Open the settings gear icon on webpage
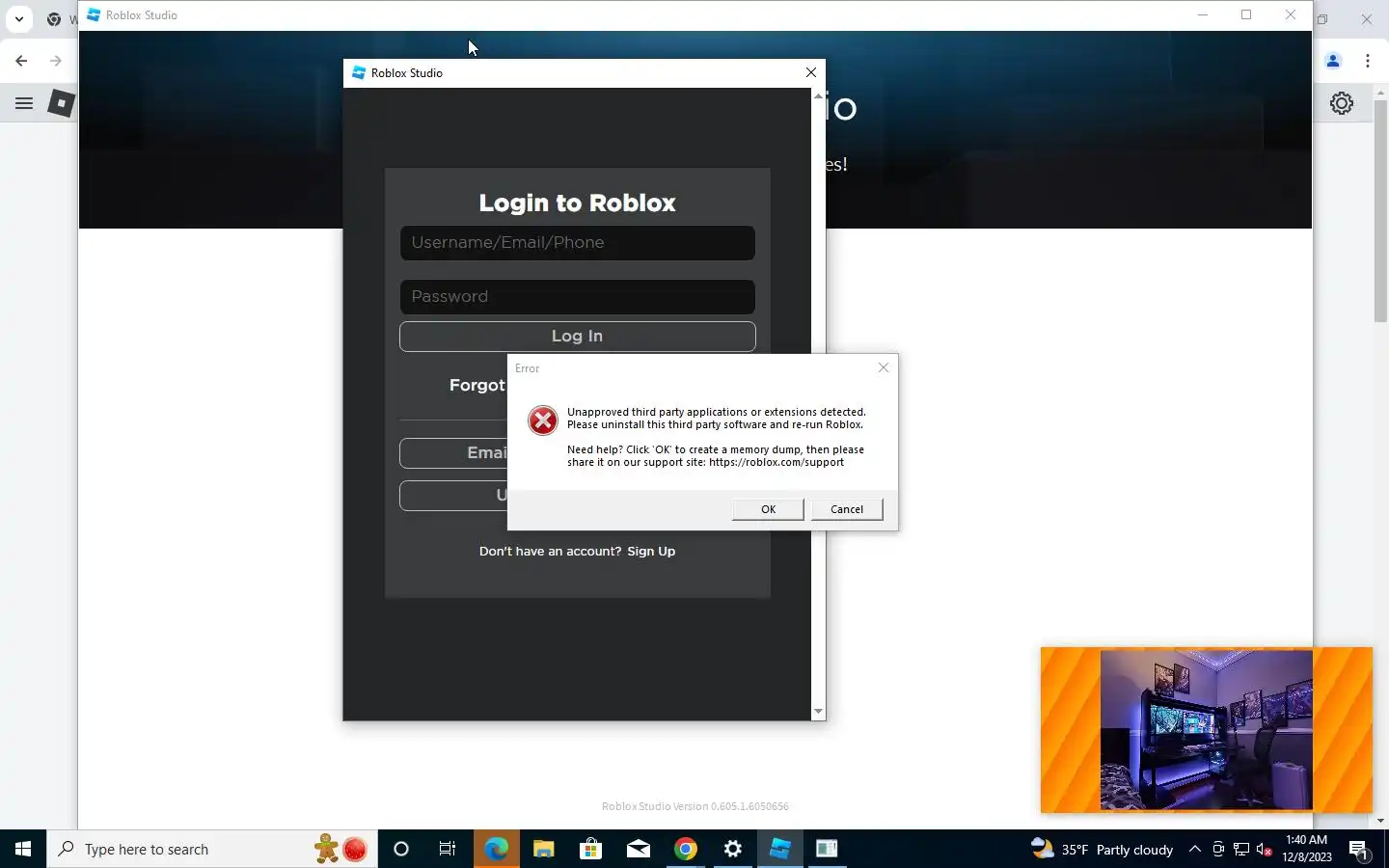 pyautogui.click(x=1342, y=103)
